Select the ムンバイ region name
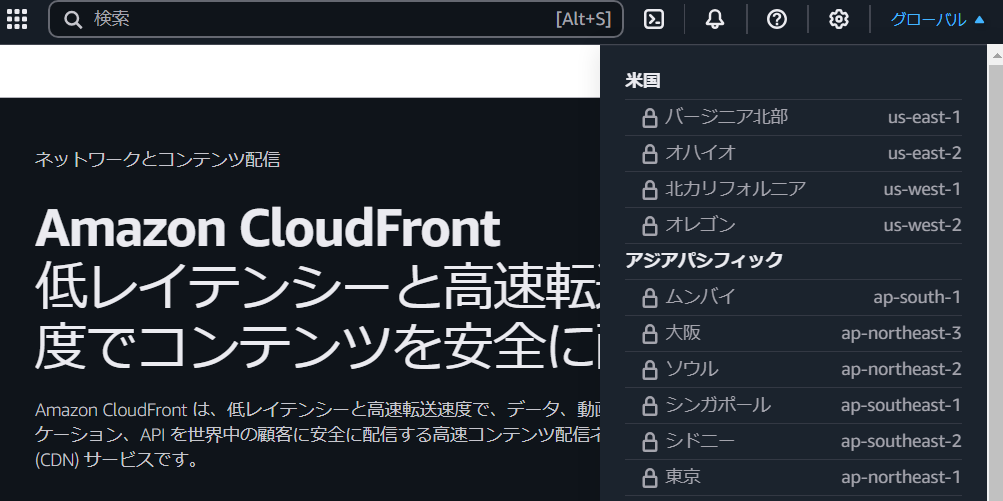Viewport: 1003px width, 501px height. click(x=700, y=296)
